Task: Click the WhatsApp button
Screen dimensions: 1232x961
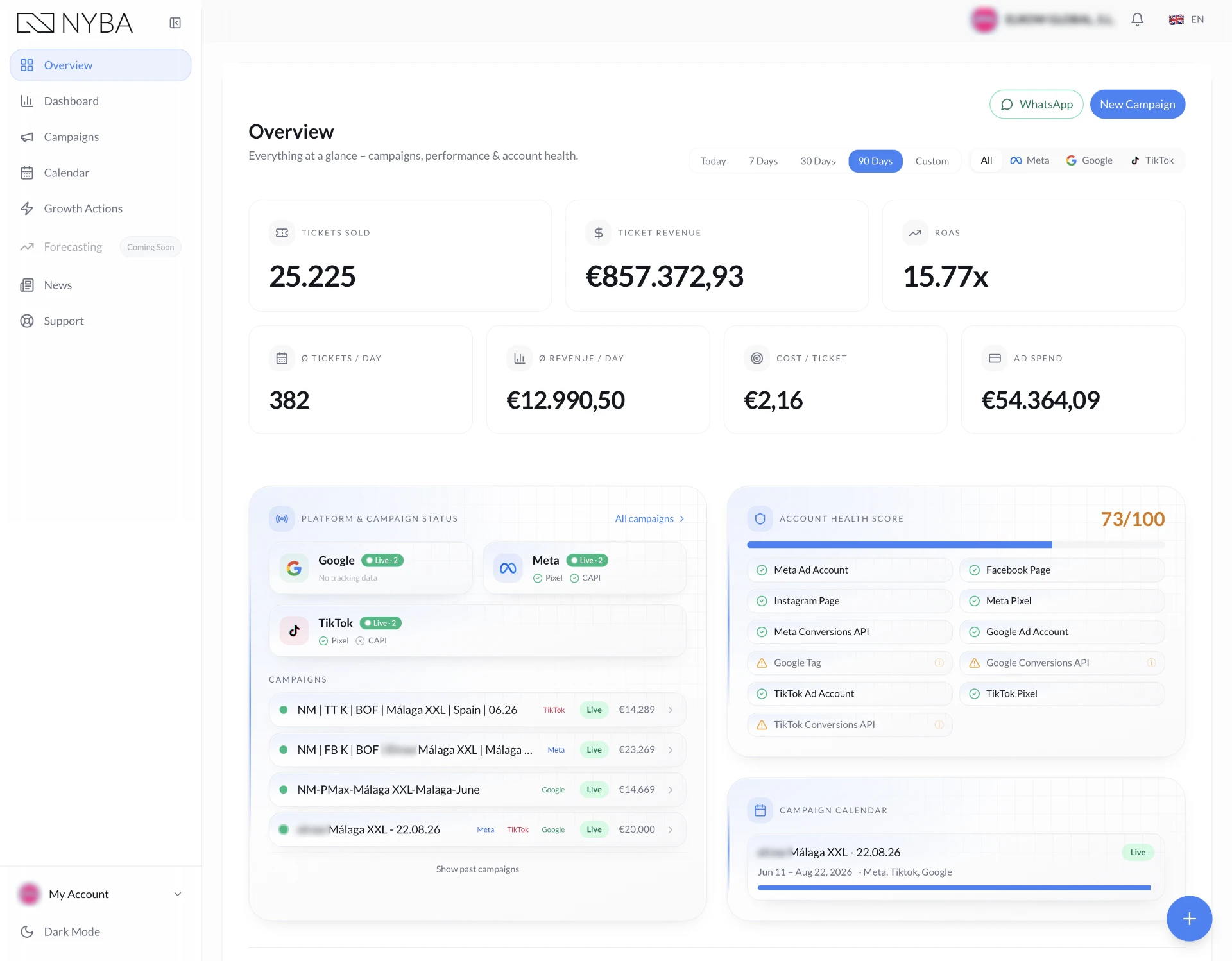Action: (1036, 105)
